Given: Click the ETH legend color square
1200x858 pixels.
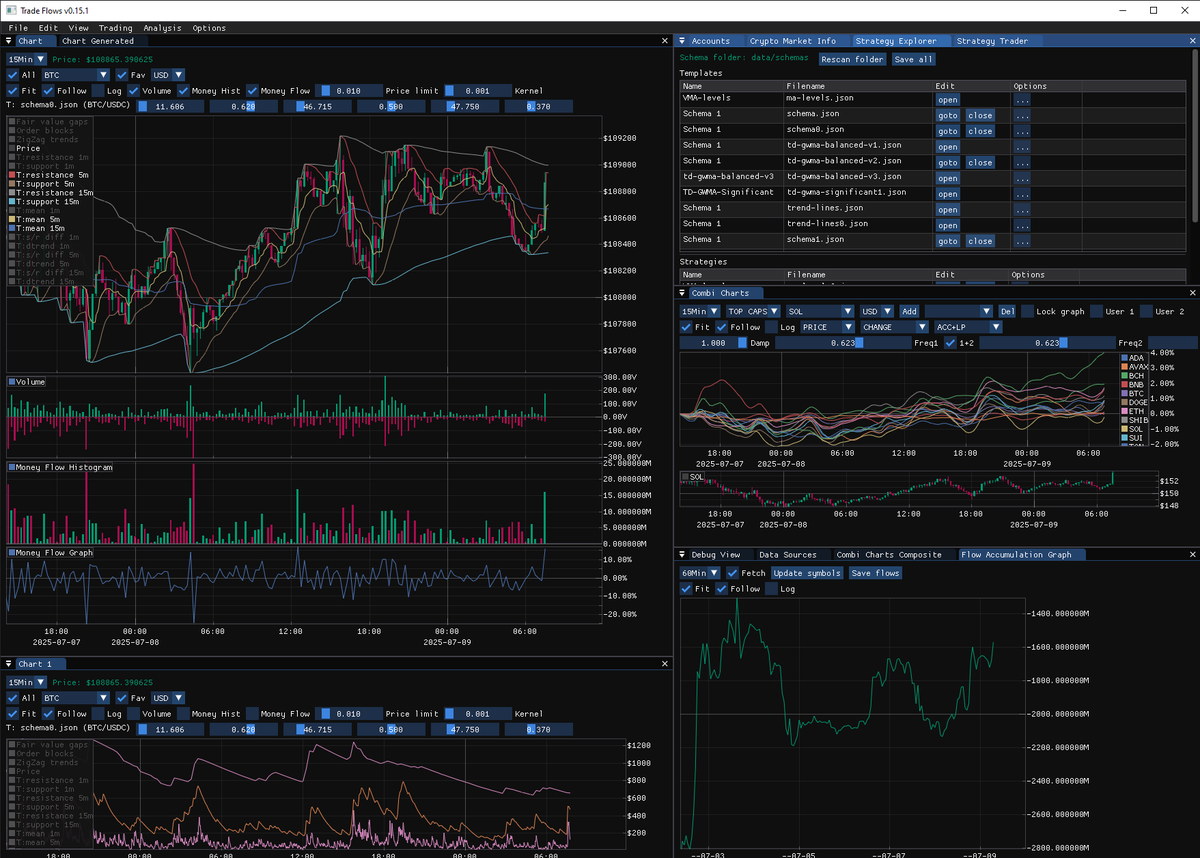Looking at the screenshot, I should click(x=1123, y=411).
